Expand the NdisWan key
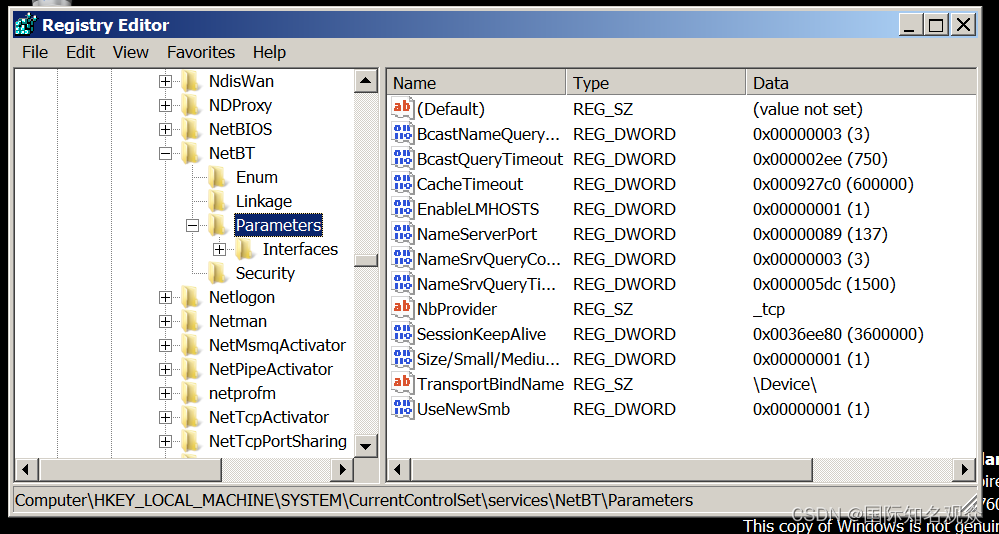This screenshot has width=999, height=534. pyautogui.click(x=165, y=82)
